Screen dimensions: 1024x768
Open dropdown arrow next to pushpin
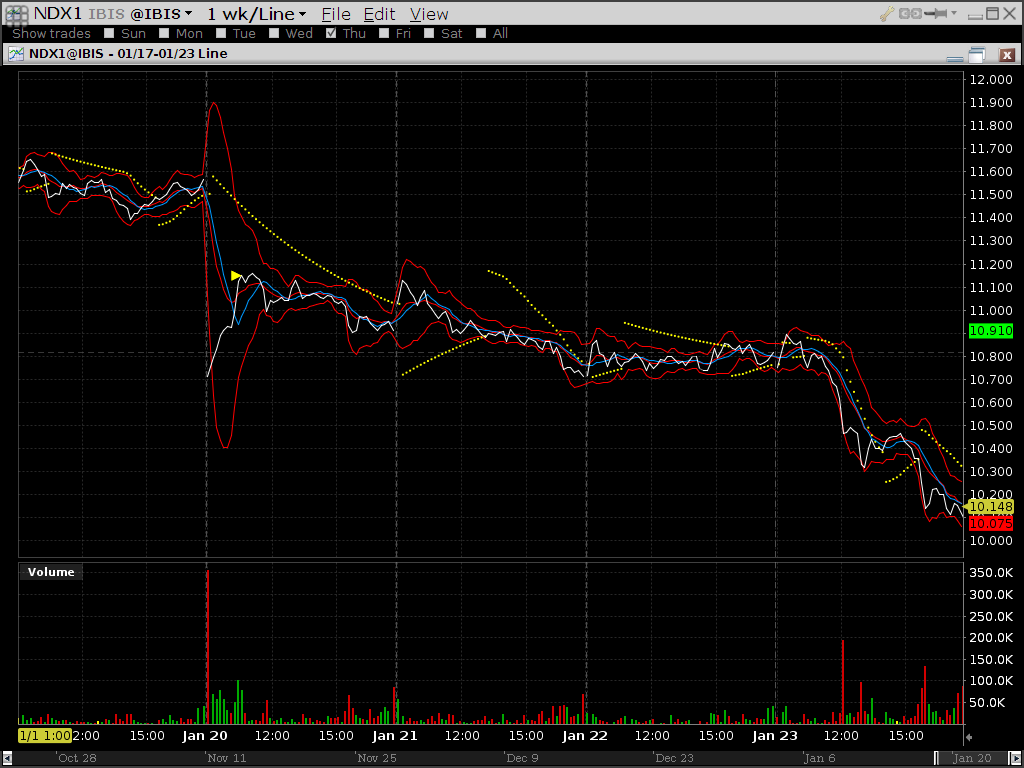click(x=954, y=13)
